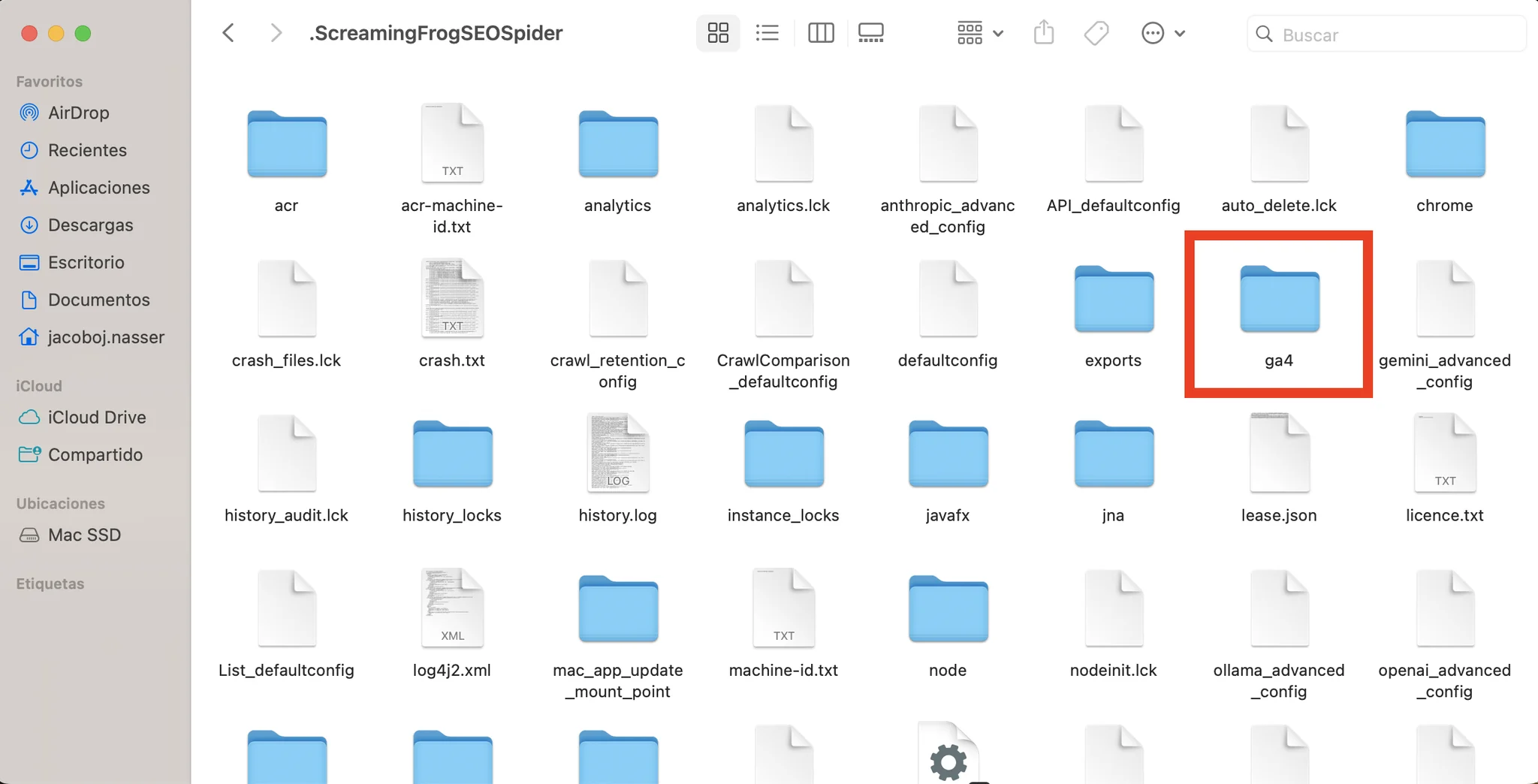Image resolution: width=1538 pixels, height=784 pixels.
Task: Open the More actions ellipsis menu
Action: [1163, 33]
